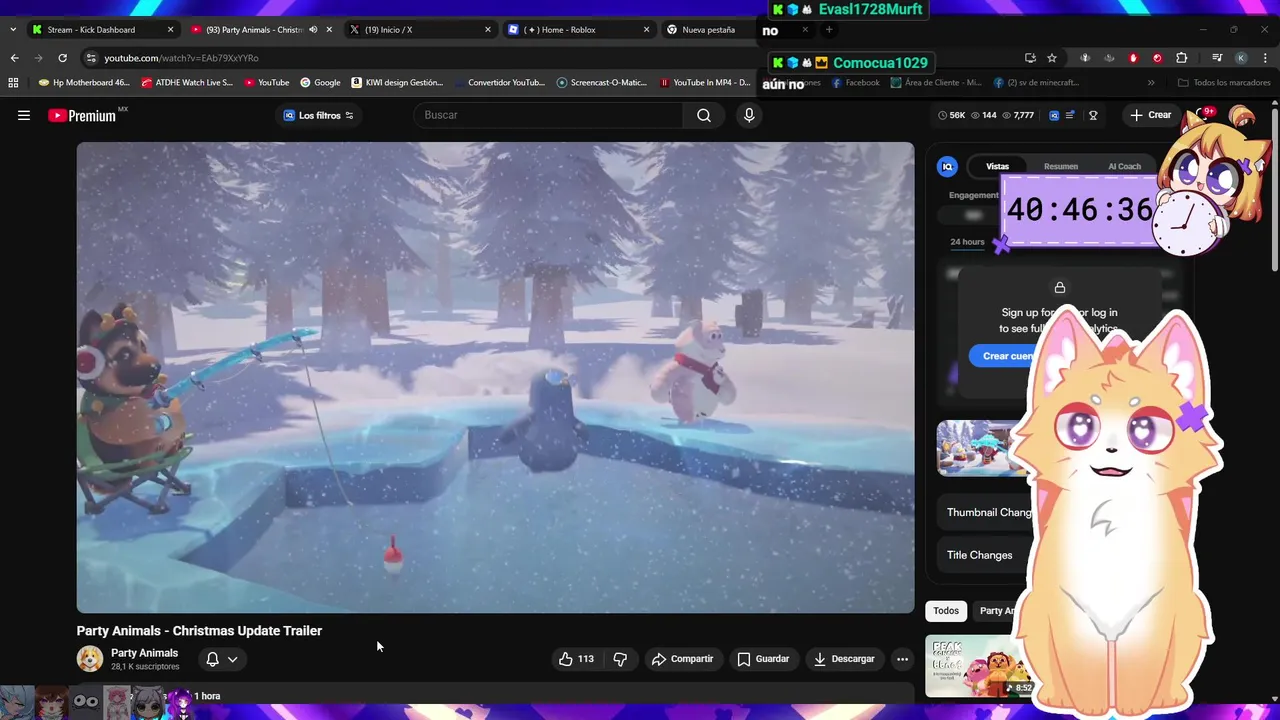
Task: Open the trophy icon in the stats bar
Action: pyautogui.click(x=1093, y=115)
